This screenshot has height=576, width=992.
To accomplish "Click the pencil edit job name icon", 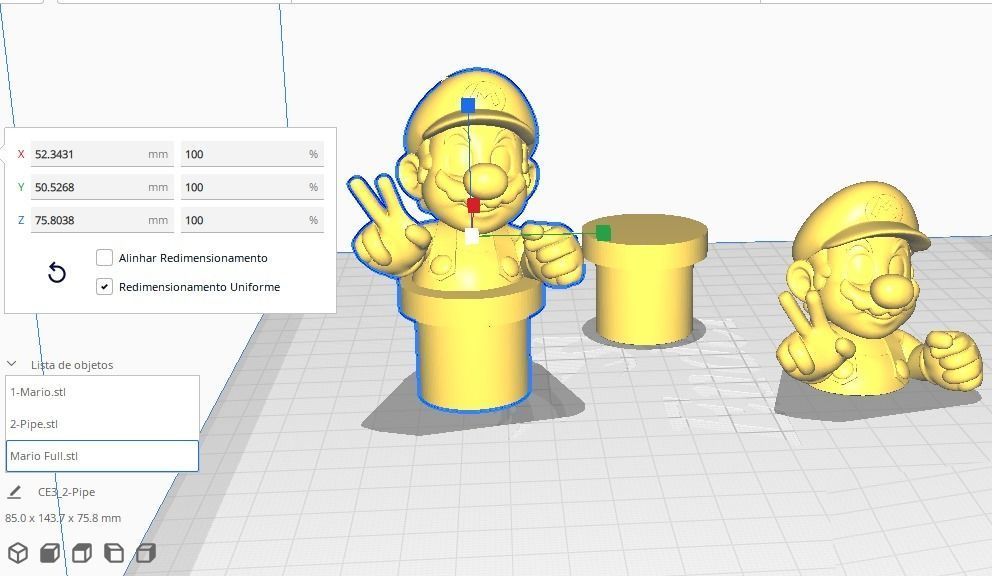I will (15, 492).
